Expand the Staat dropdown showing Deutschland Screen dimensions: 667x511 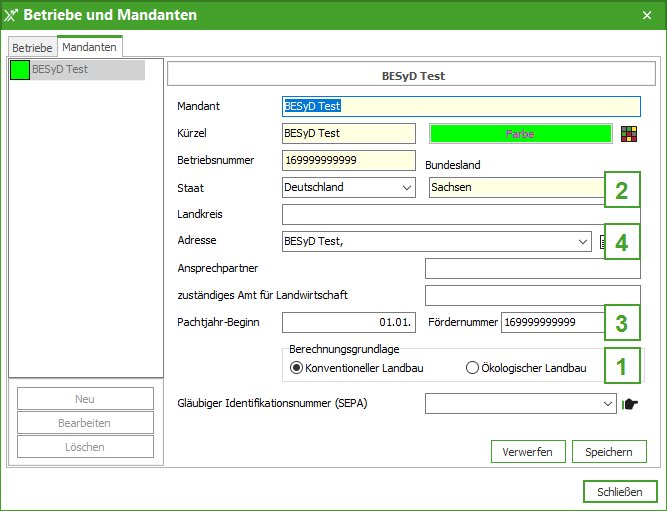pos(406,187)
